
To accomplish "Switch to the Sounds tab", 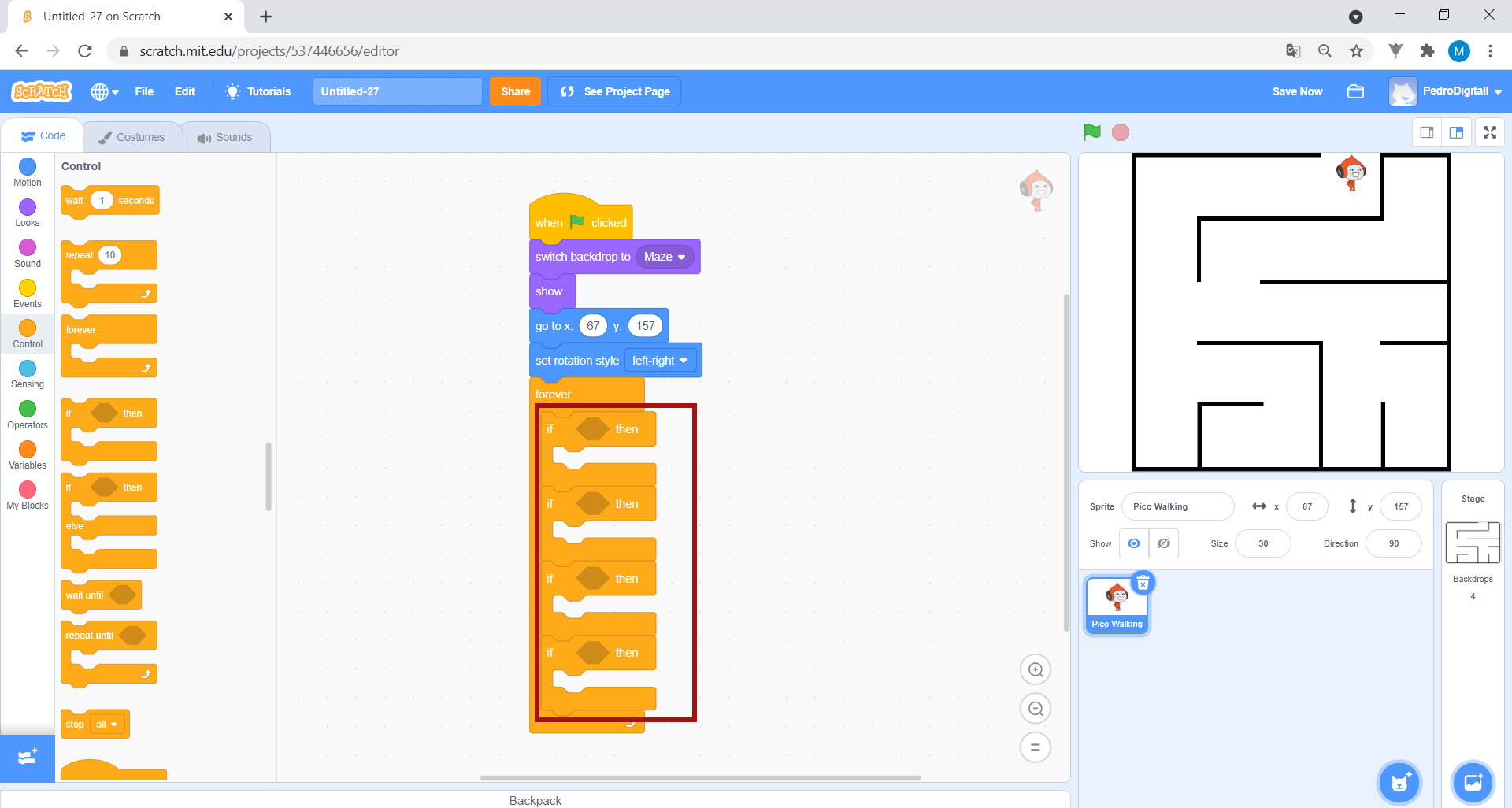I will (225, 137).
